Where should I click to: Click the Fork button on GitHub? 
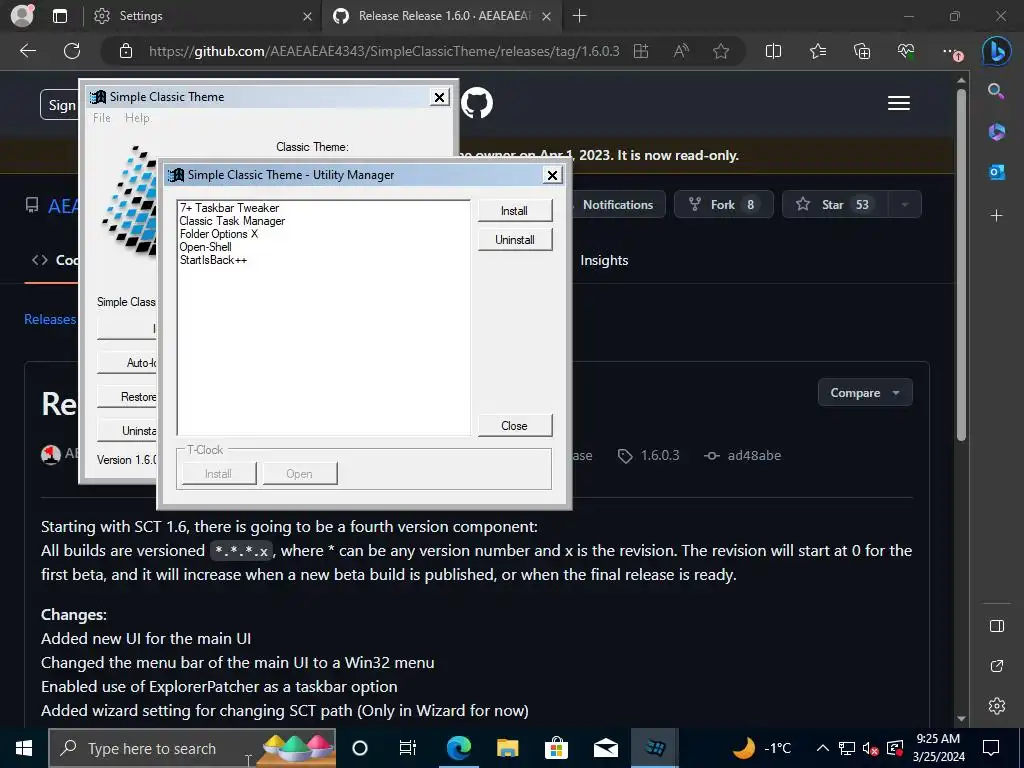pyautogui.click(x=724, y=204)
